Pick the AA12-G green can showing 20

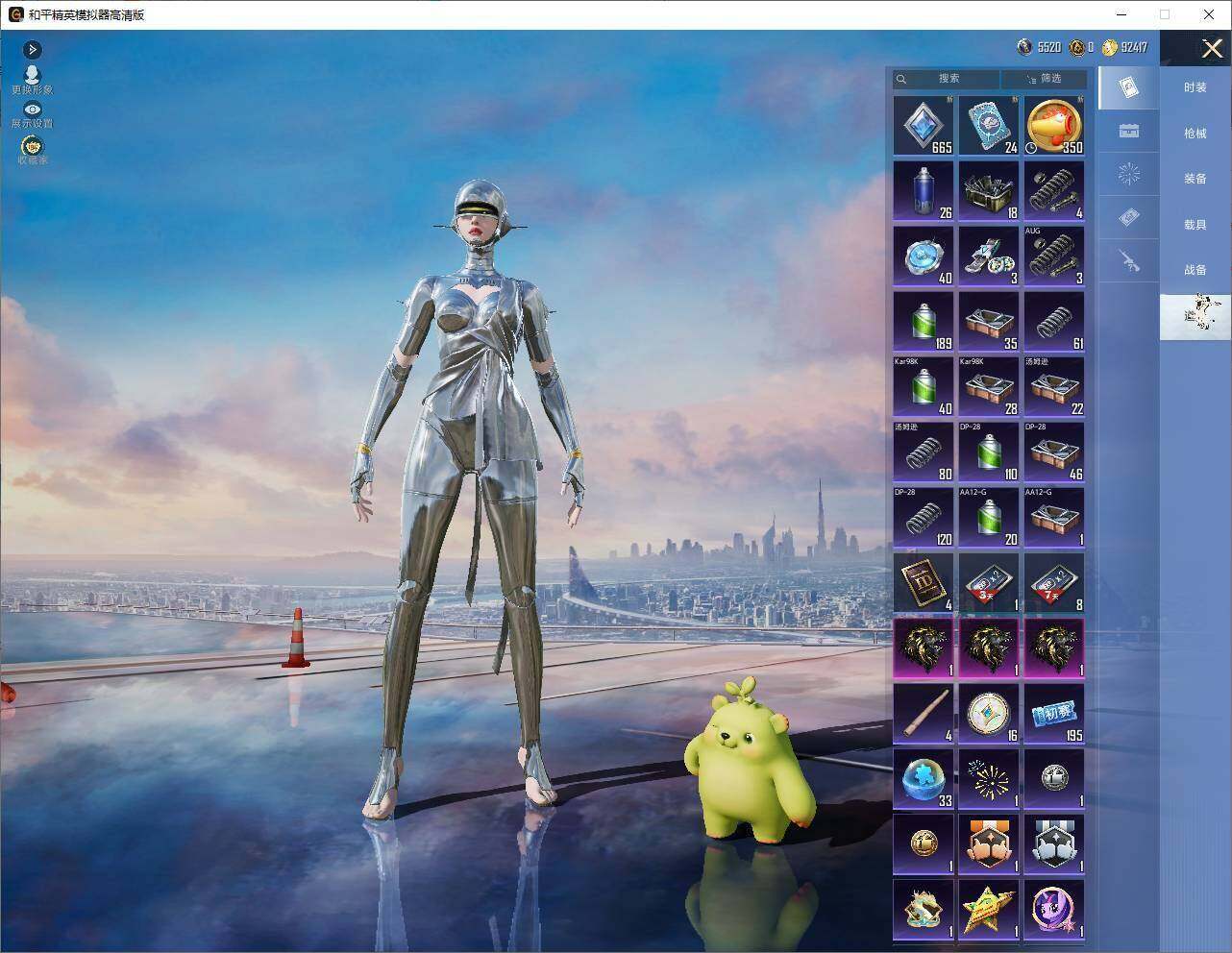coord(989,517)
